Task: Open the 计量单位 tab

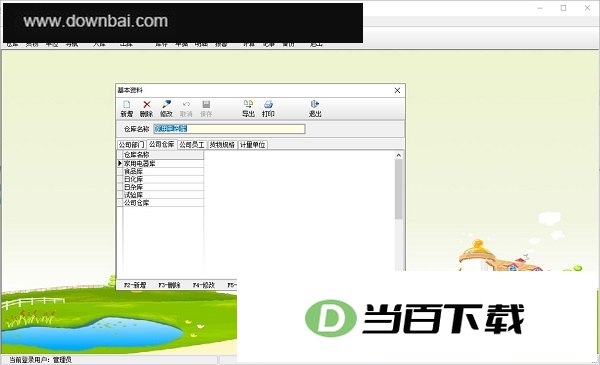Action: tap(253, 145)
